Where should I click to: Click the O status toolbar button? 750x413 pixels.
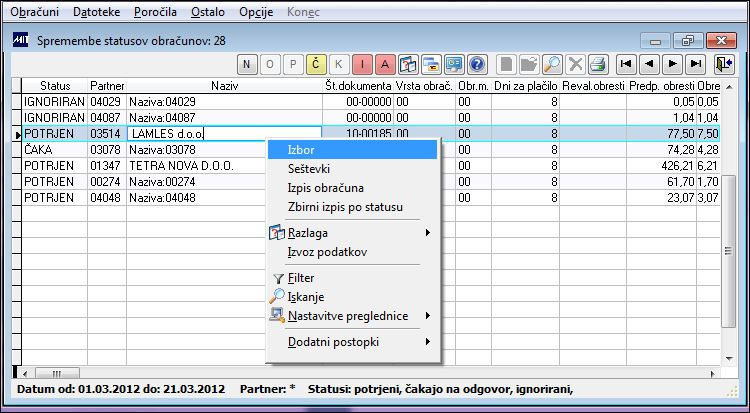tap(270, 64)
